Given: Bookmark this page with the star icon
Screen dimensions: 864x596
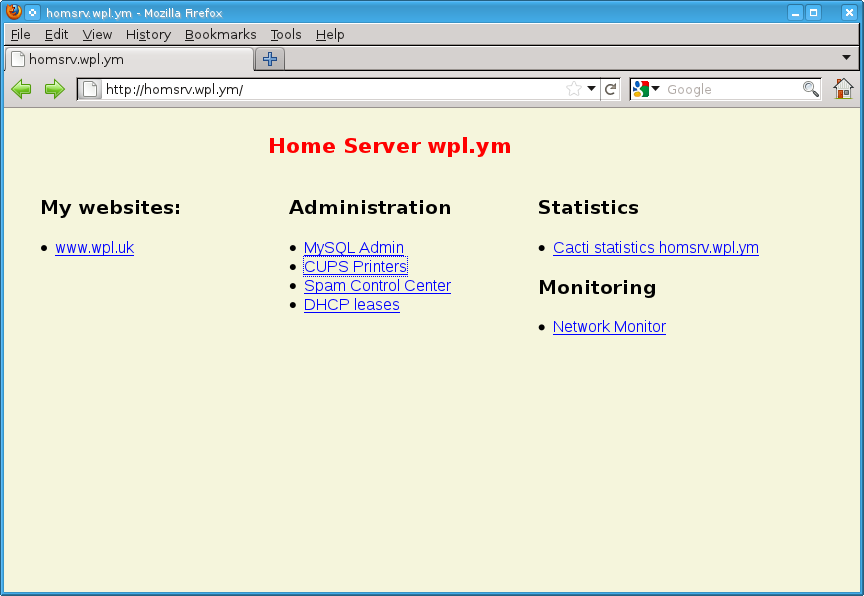Looking at the screenshot, I should pos(574,89).
